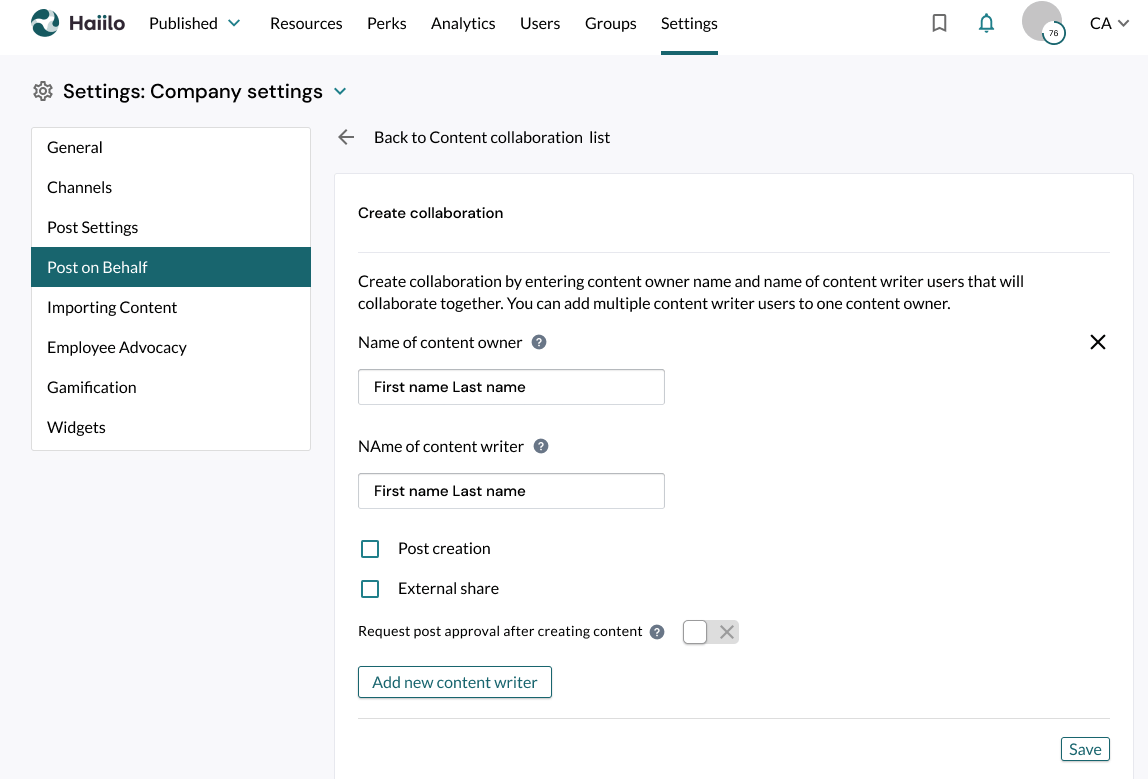Click the Save button
This screenshot has width=1148, height=779.
click(1085, 749)
